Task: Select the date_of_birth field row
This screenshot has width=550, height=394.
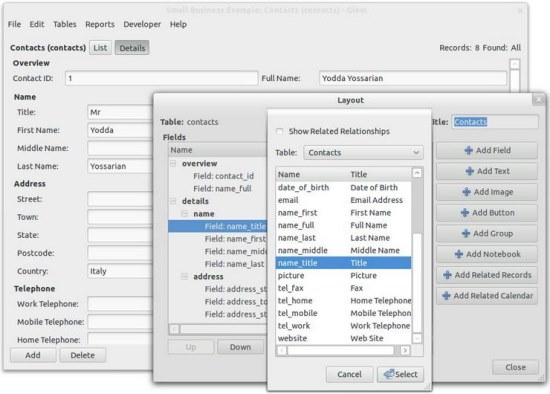Action: point(343,188)
